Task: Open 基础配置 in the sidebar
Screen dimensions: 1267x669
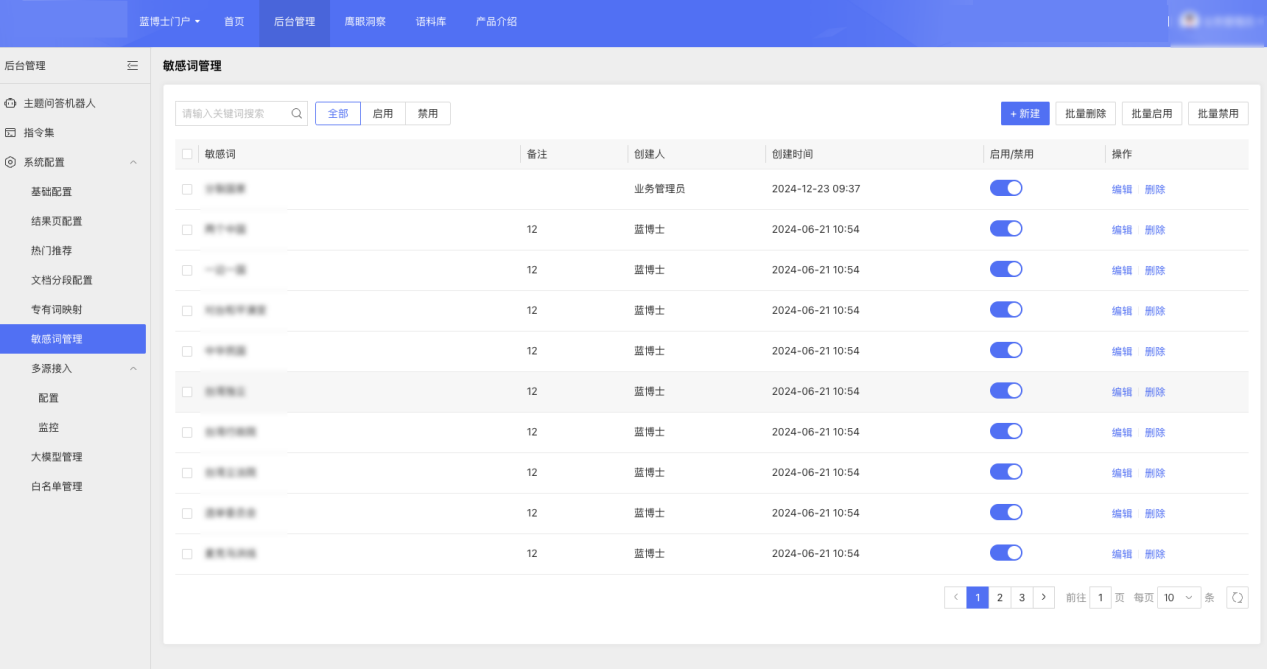Action: point(51,191)
